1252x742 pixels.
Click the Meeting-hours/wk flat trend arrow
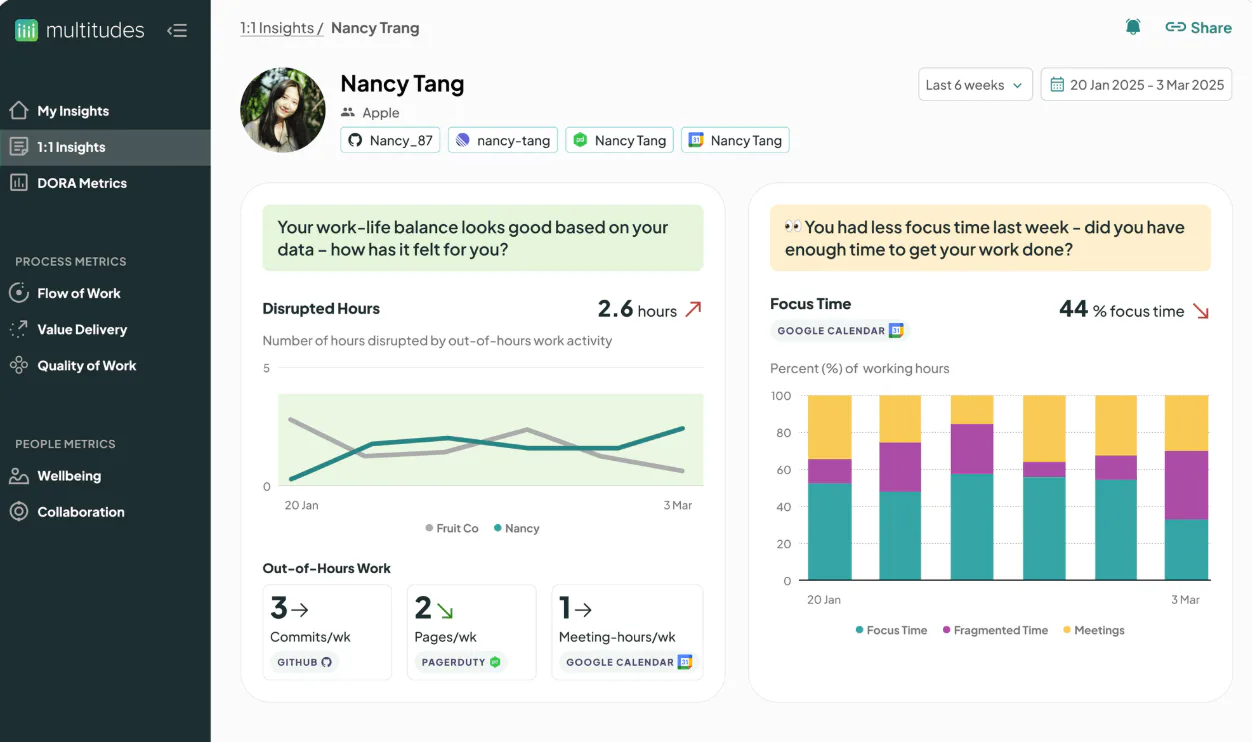[583, 609]
